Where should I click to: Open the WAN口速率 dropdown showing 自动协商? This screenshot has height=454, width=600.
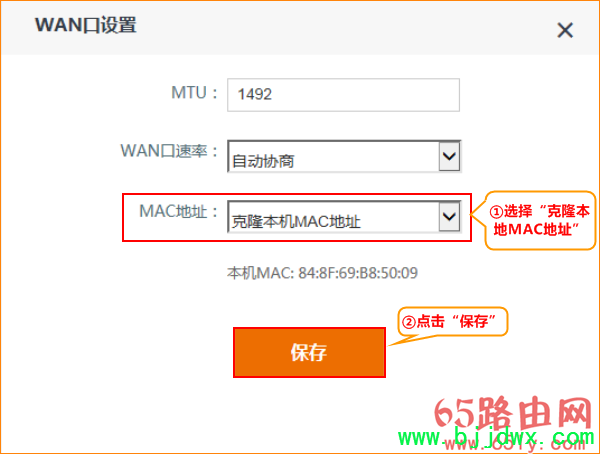344,156
